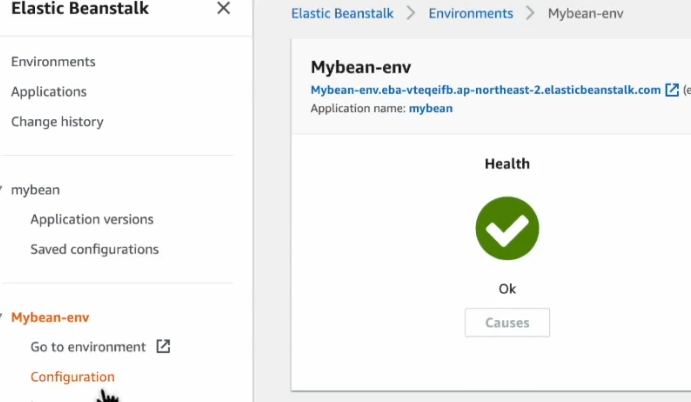Open Application versions under mybean

pyautogui.click(x=92, y=219)
